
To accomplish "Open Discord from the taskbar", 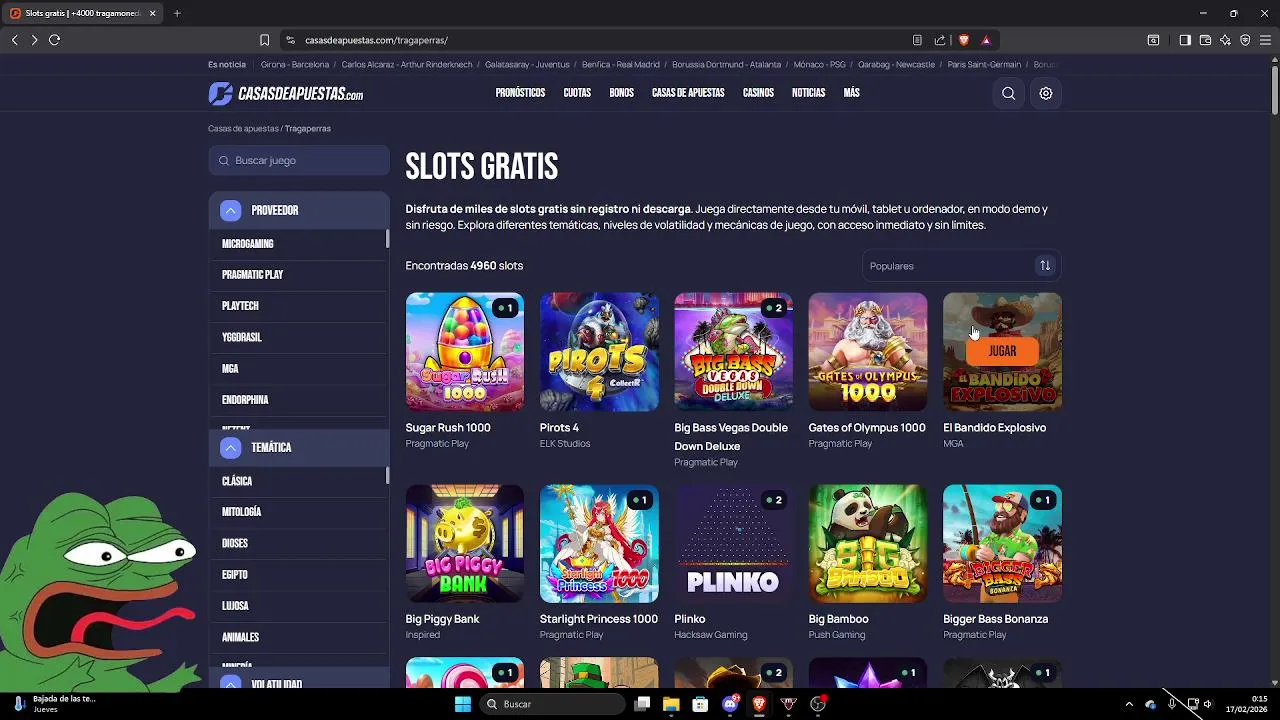I will click(x=731, y=704).
